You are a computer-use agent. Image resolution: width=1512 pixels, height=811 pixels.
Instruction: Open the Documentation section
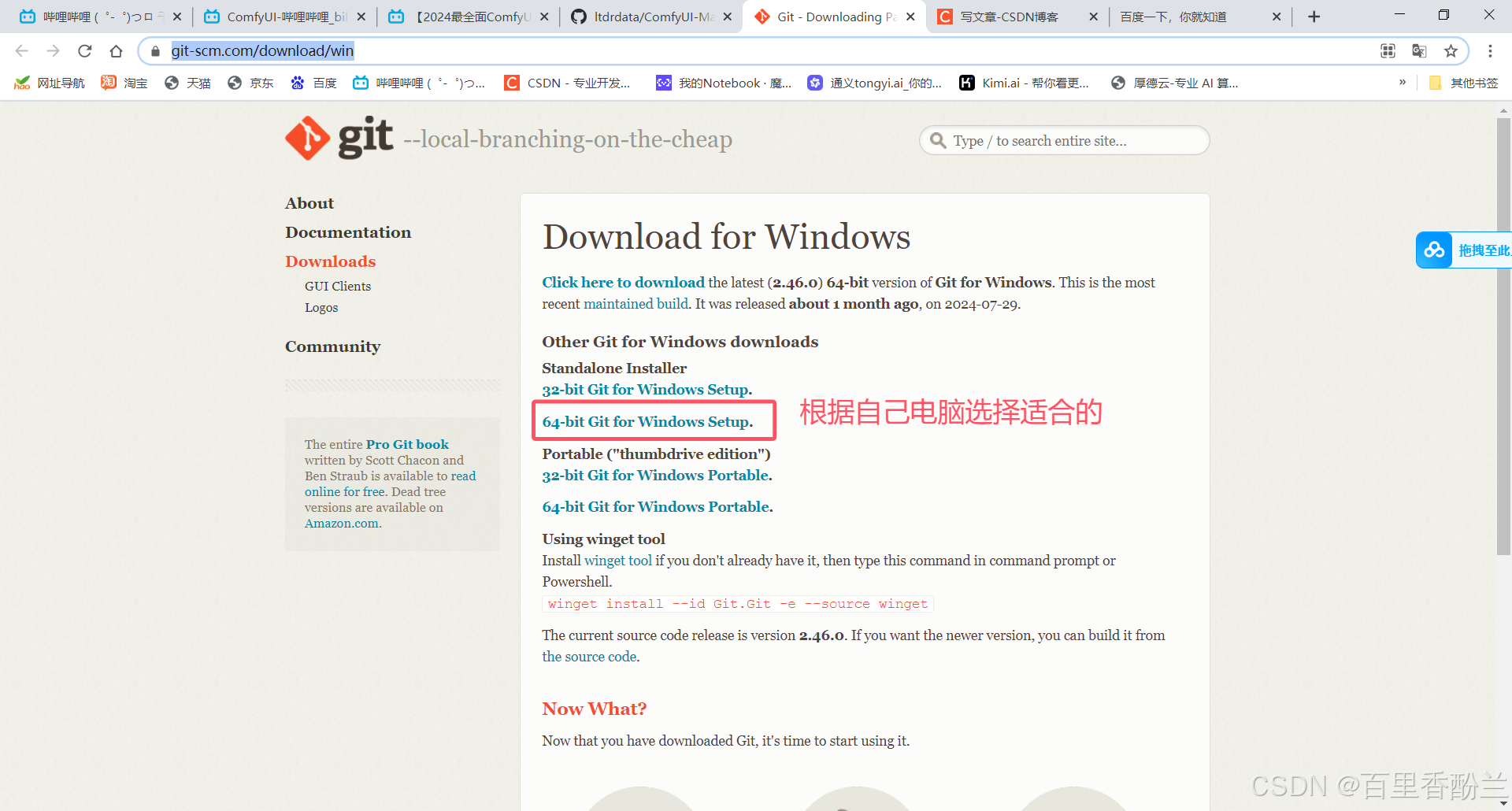coord(348,232)
